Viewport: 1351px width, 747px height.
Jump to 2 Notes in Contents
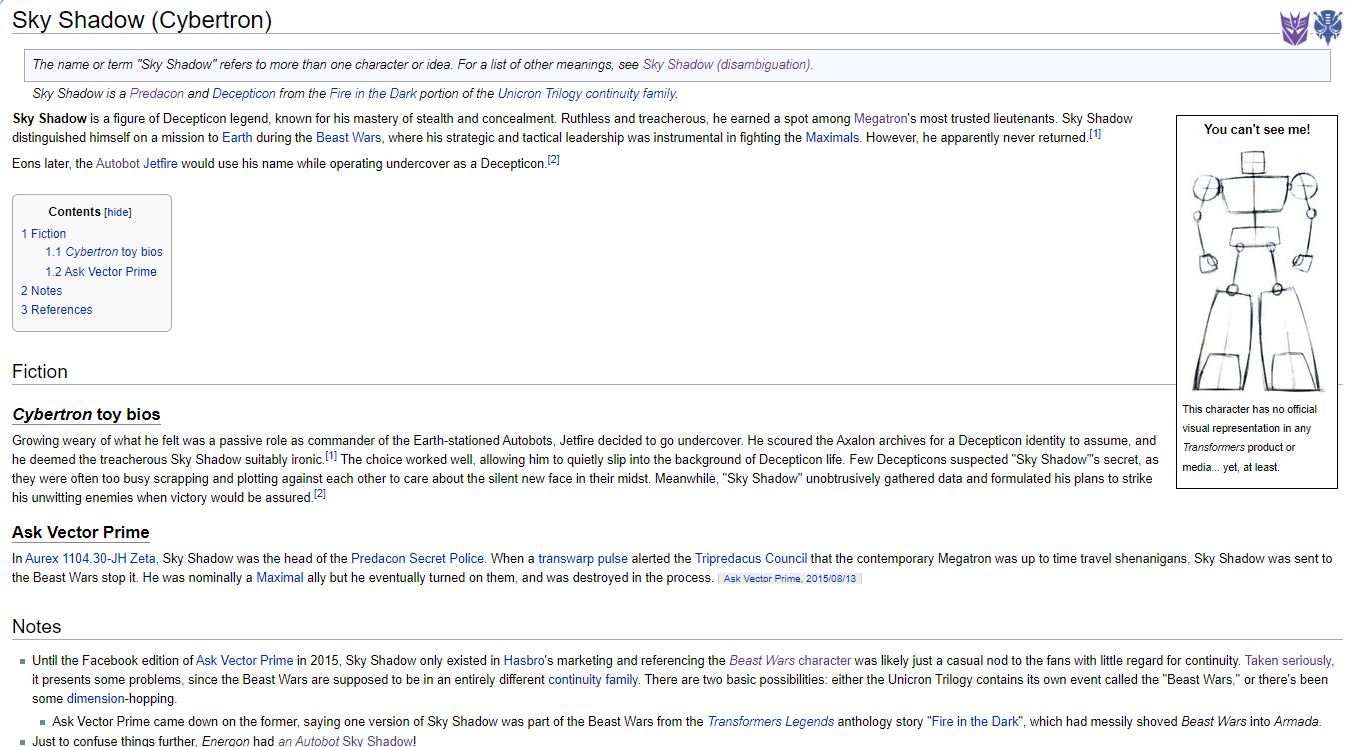[x=42, y=290]
